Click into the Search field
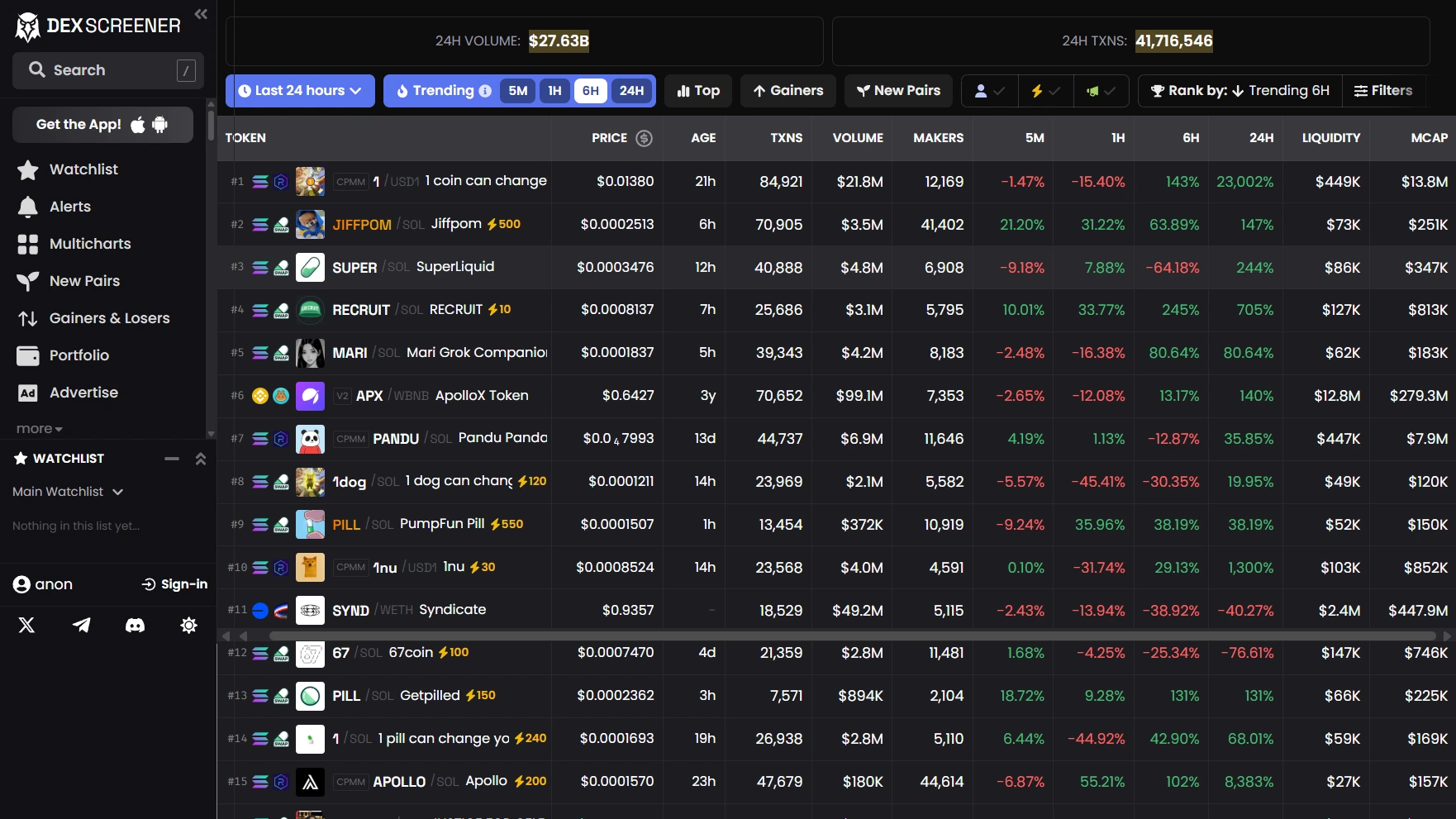The height and width of the screenshot is (819, 1456). pos(108,70)
